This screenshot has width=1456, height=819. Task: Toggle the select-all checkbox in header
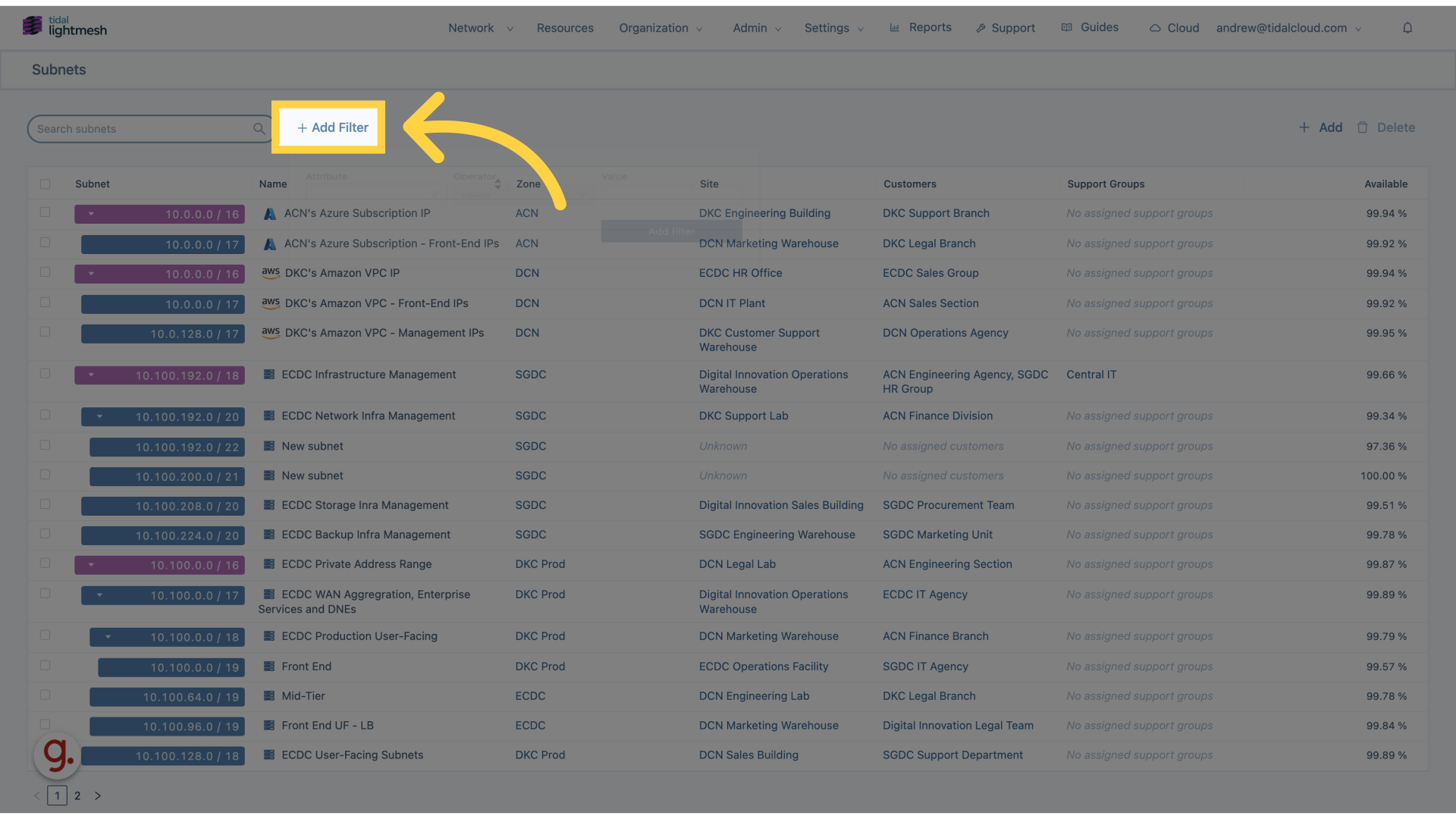point(45,184)
